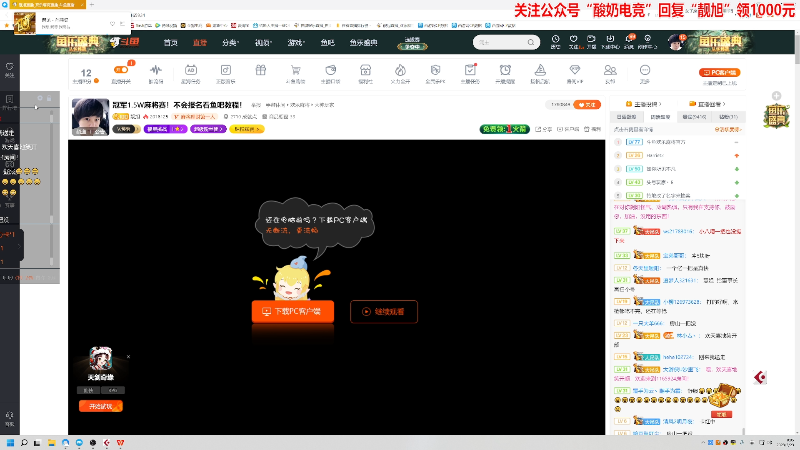This screenshot has height=450, width=800.
Task: Click the orange download PC client button
Action: click(x=293, y=311)
